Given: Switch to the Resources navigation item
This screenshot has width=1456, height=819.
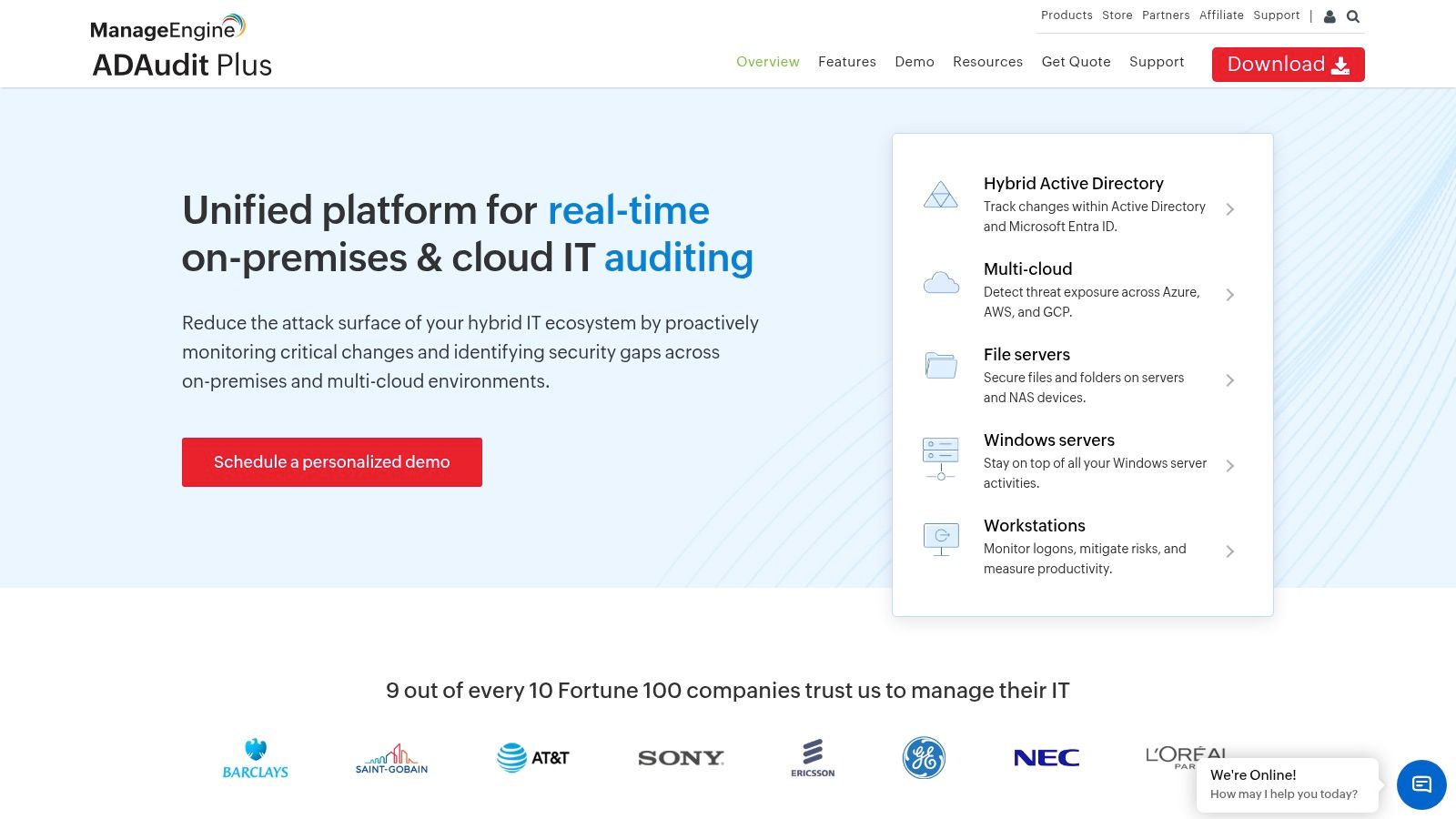Looking at the screenshot, I should click(987, 61).
